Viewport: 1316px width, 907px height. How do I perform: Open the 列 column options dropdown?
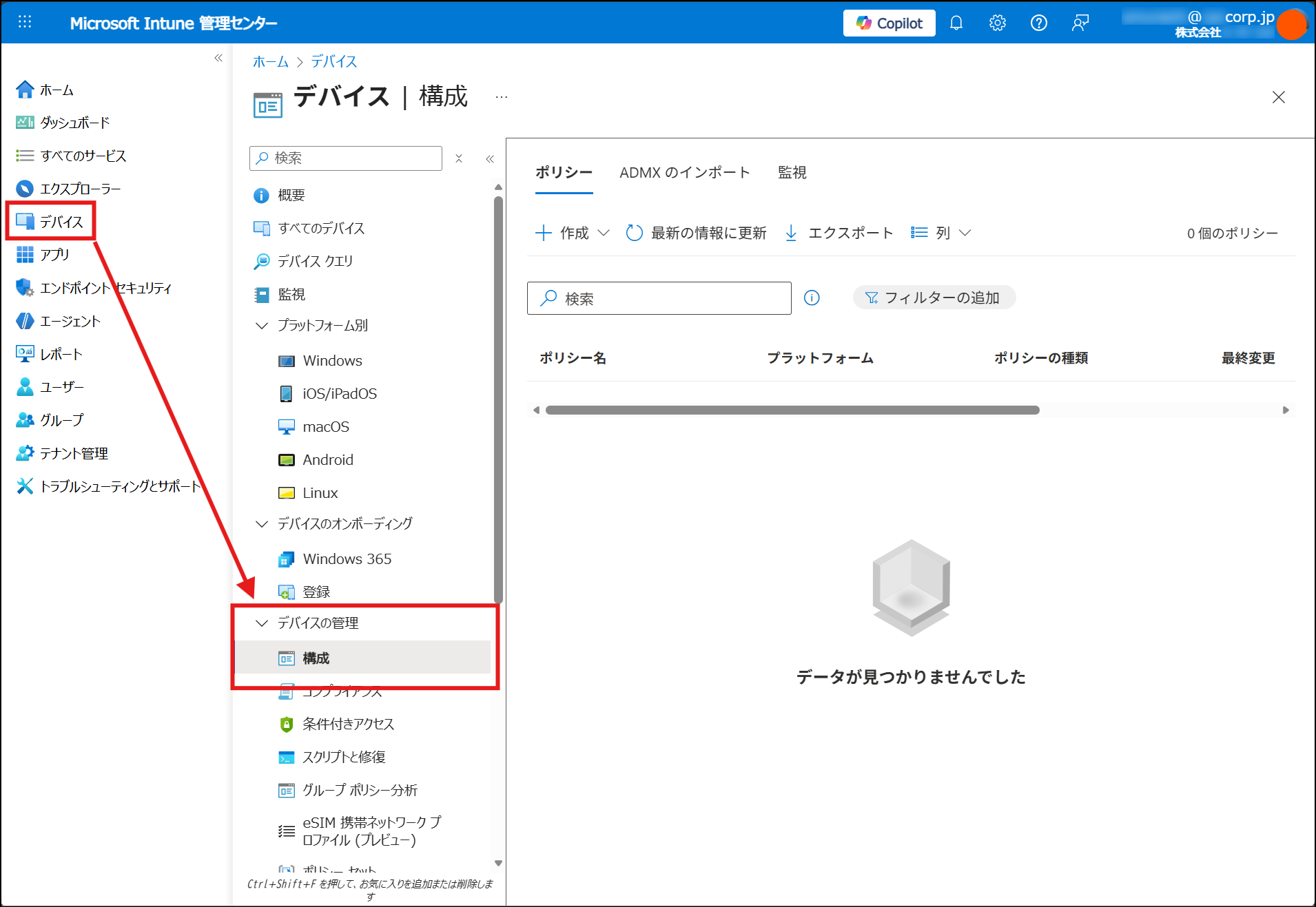(x=941, y=233)
